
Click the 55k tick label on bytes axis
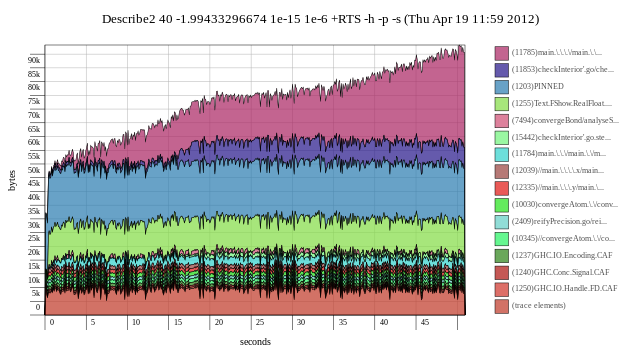[x=34, y=156]
